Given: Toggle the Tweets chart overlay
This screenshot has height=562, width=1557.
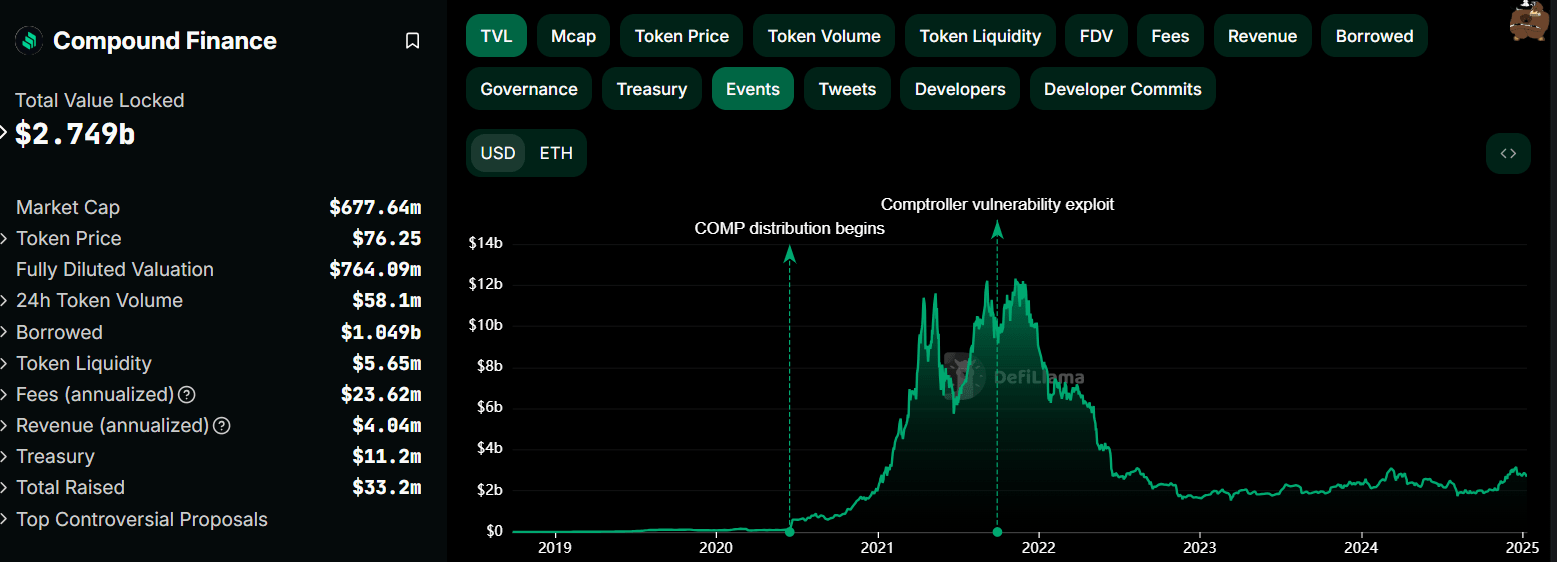Looking at the screenshot, I should click(847, 89).
